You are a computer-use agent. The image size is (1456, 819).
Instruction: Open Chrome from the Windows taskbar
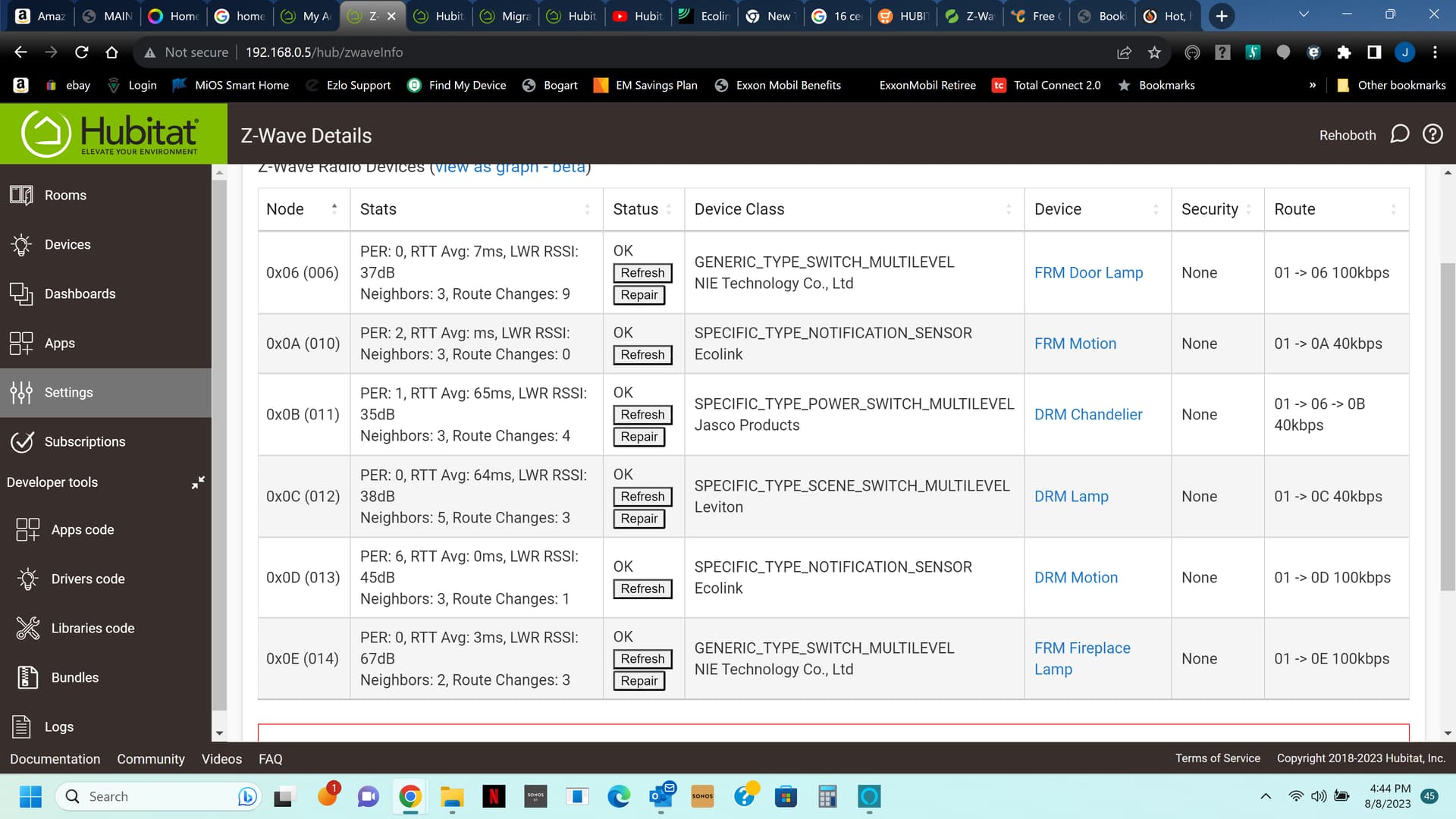point(409,796)
